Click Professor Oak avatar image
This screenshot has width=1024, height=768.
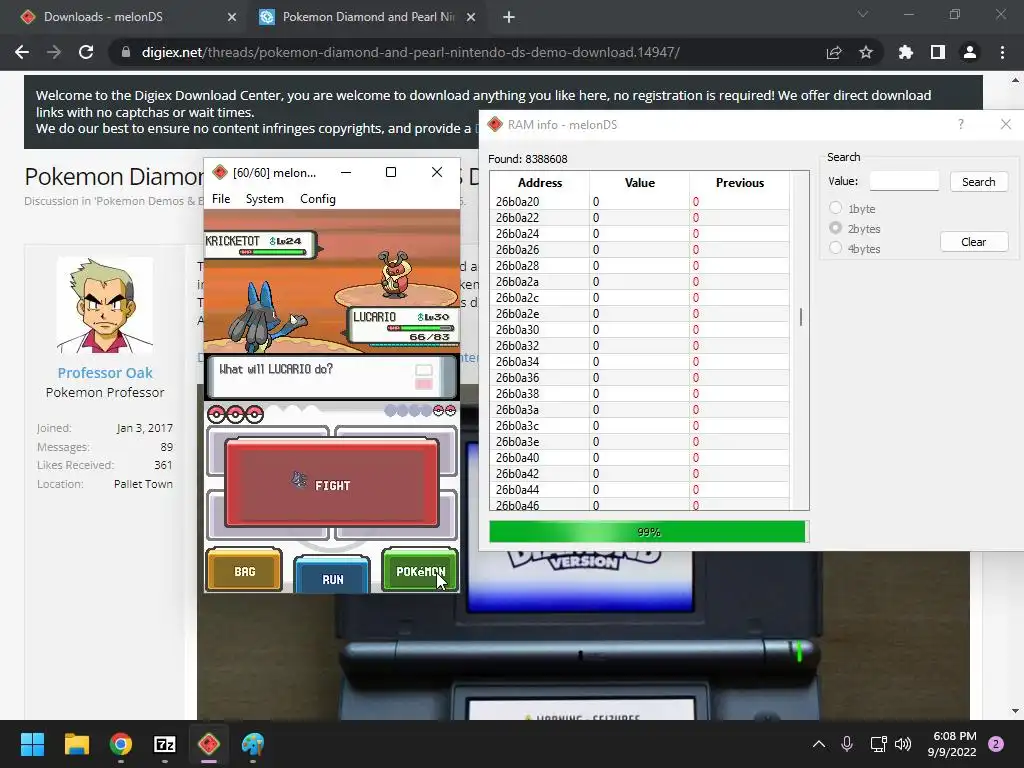104,305
